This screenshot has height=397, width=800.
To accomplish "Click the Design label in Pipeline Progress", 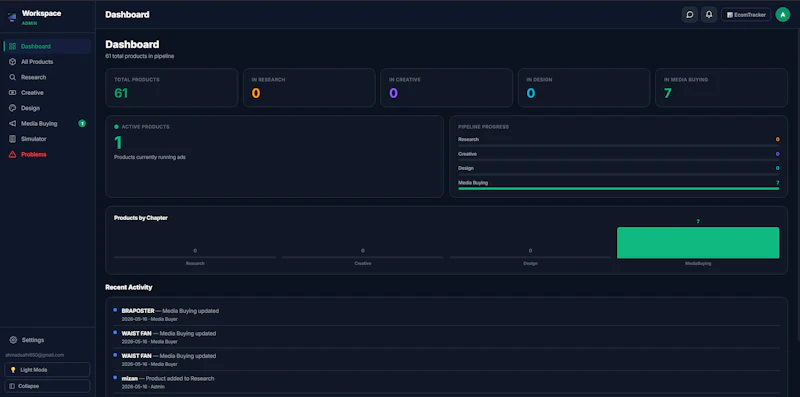I will 466,168.
